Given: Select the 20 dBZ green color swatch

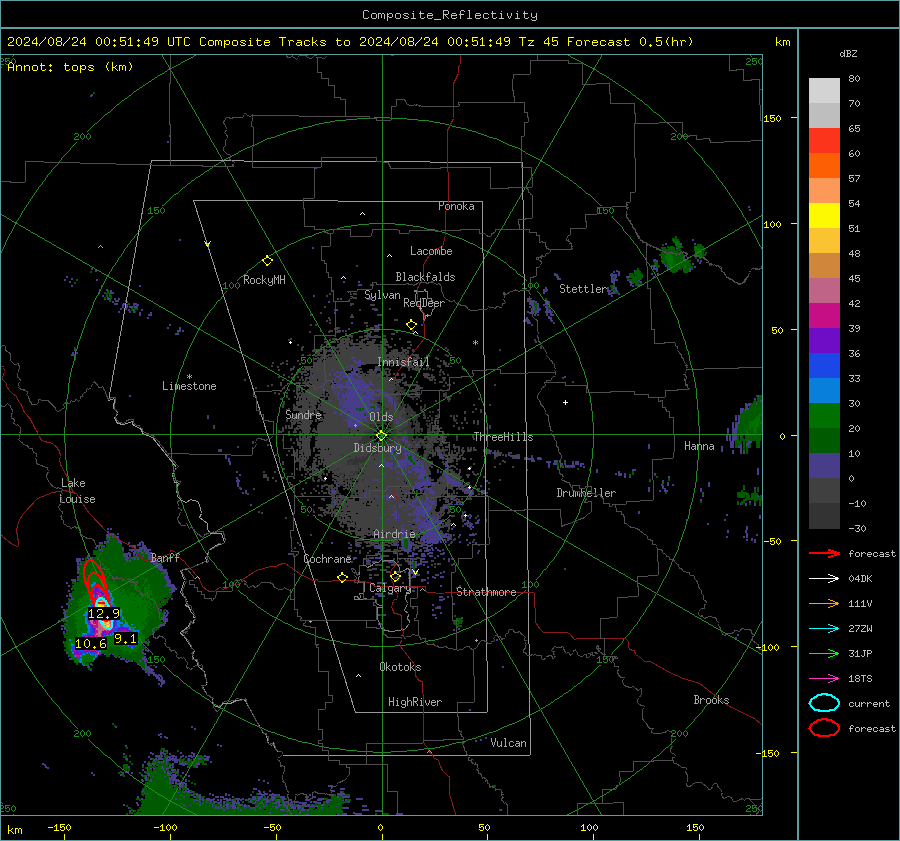Looking at the screenshot, I should pos(824,416).
